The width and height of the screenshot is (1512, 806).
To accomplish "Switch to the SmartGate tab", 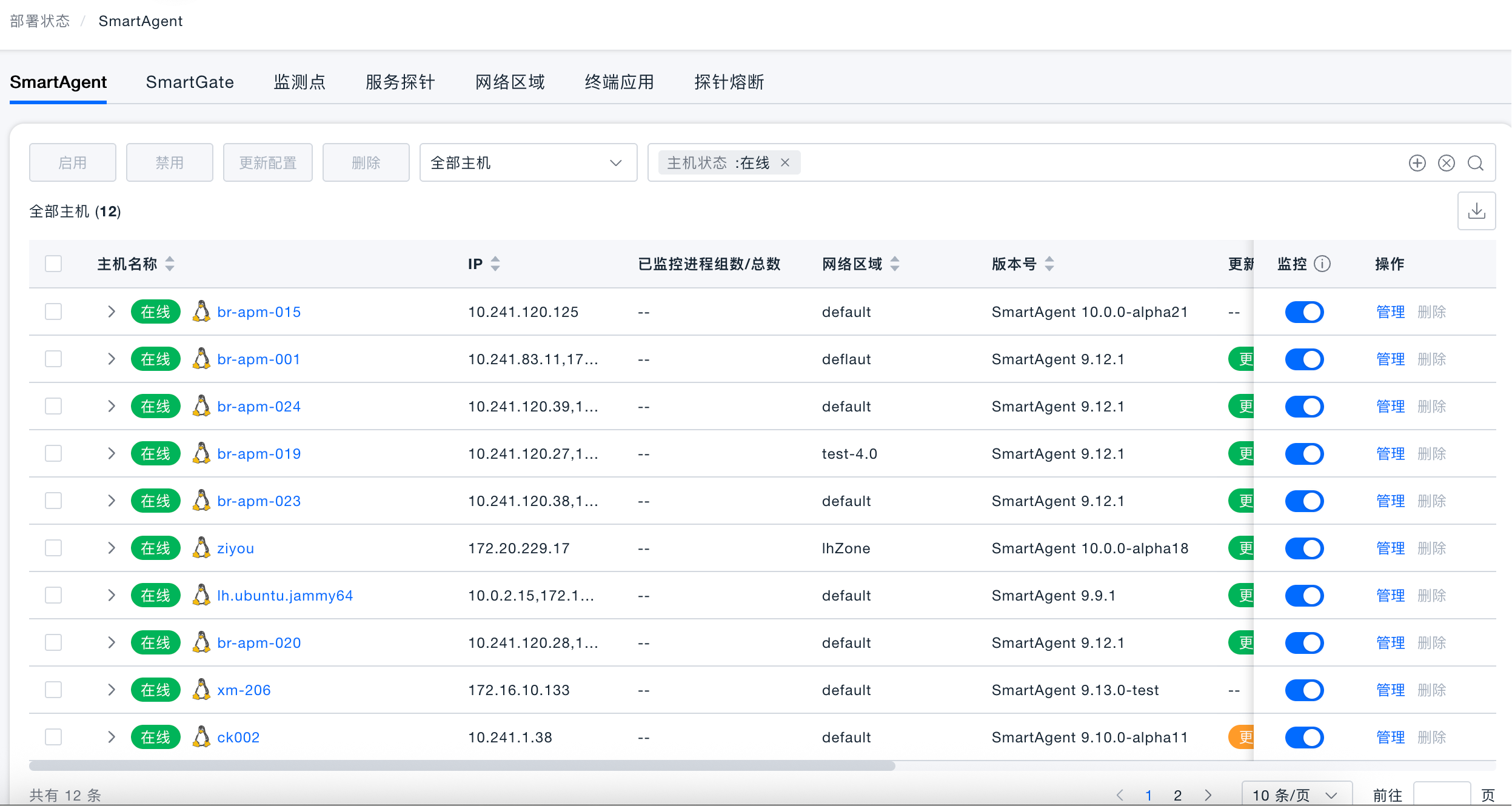I will (x=190, y=82).
